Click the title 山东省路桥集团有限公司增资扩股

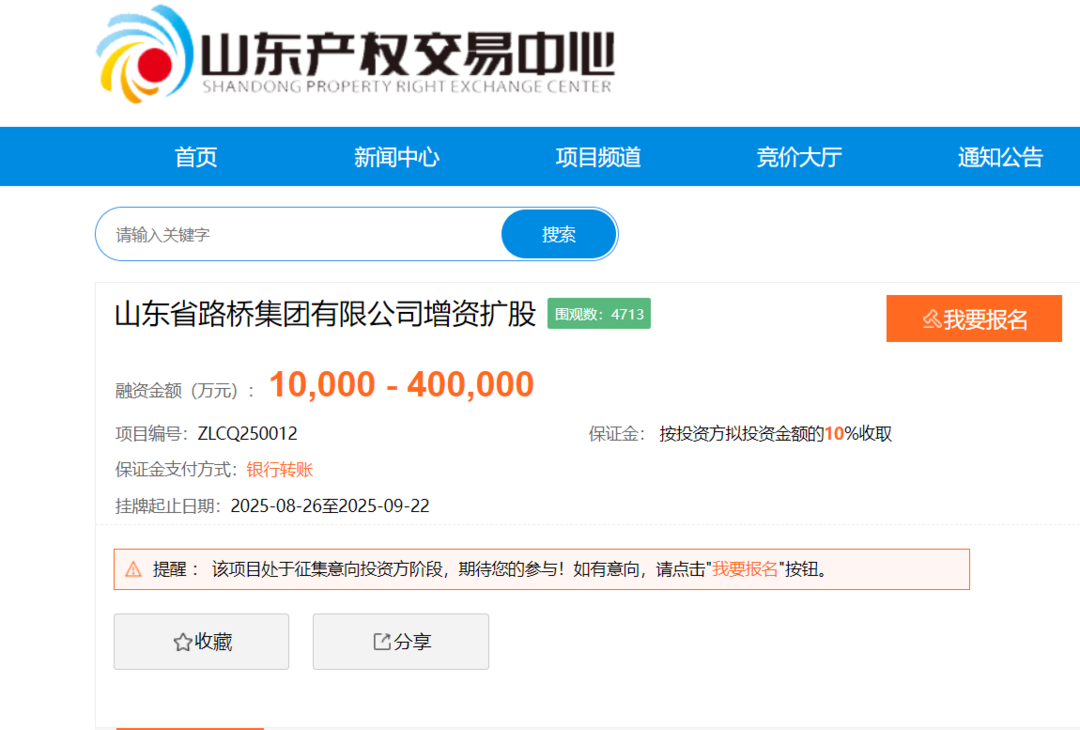pyautogui.click(x=325, y=314)
